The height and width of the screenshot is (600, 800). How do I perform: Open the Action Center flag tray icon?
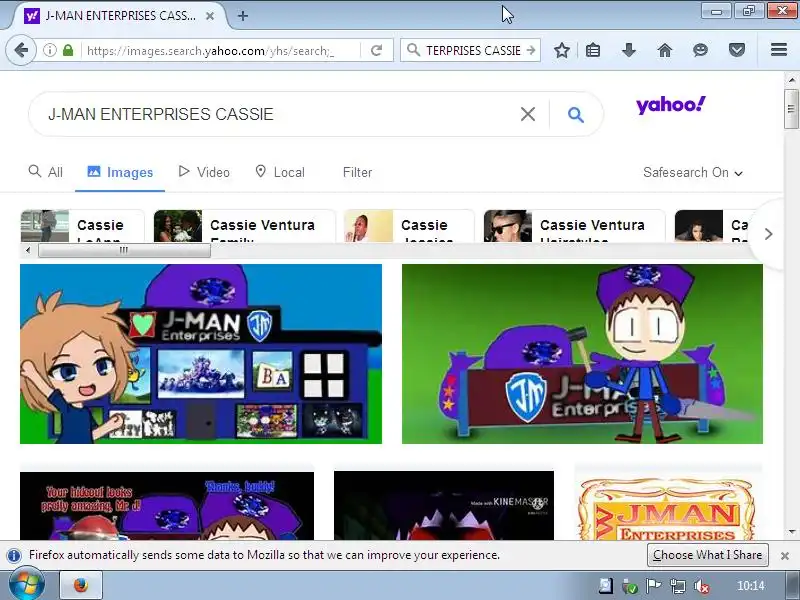pyautogui.click(x=654, y=586)
